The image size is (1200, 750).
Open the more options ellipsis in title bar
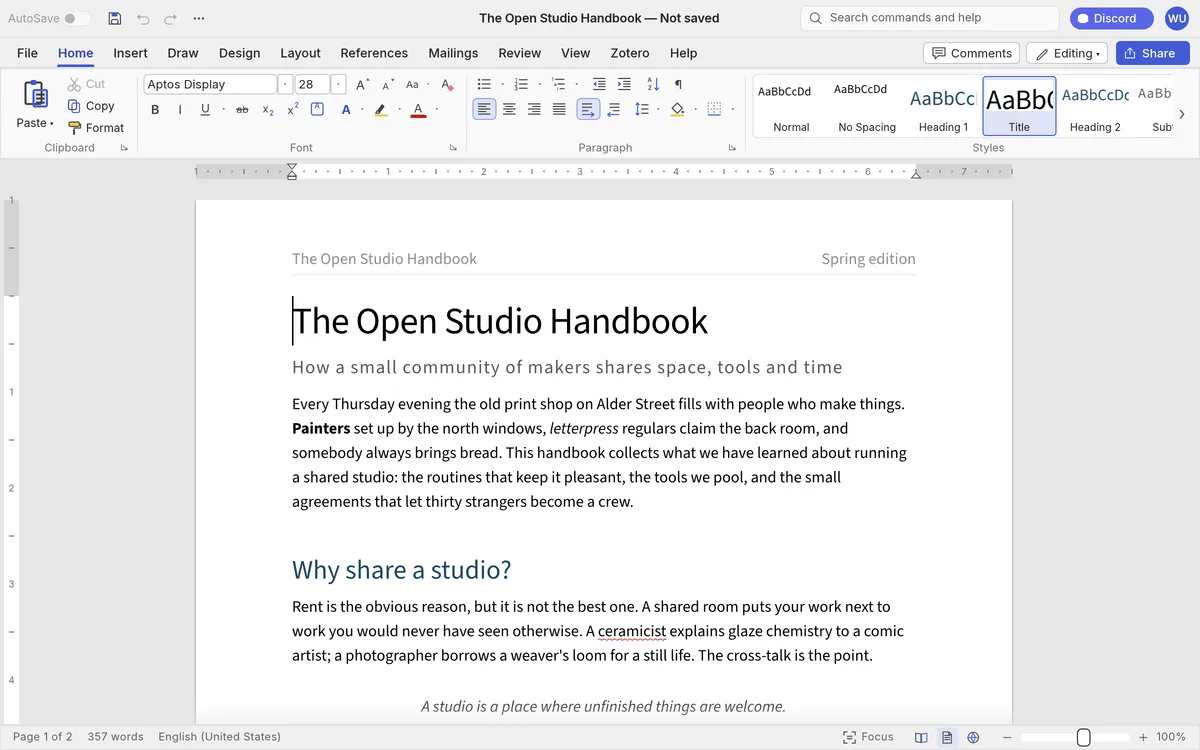tap(199, 18)
